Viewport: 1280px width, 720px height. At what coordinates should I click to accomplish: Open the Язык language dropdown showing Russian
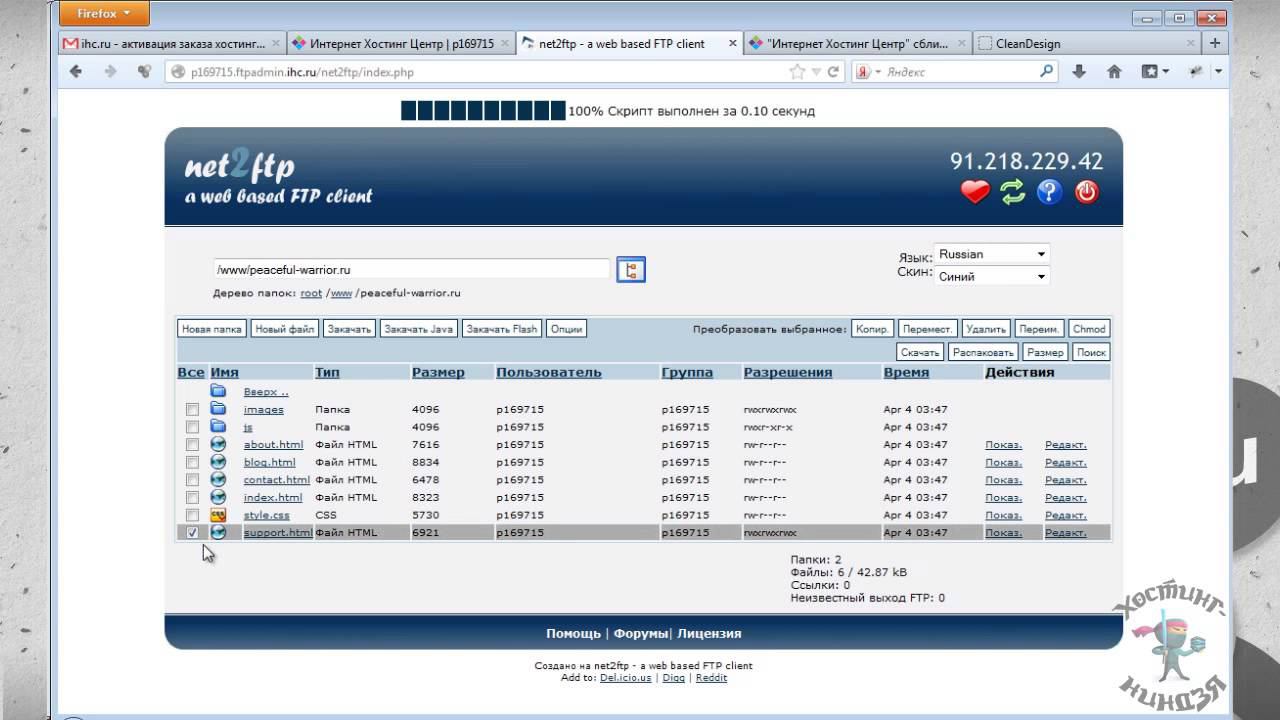click(x=992, y=254)
